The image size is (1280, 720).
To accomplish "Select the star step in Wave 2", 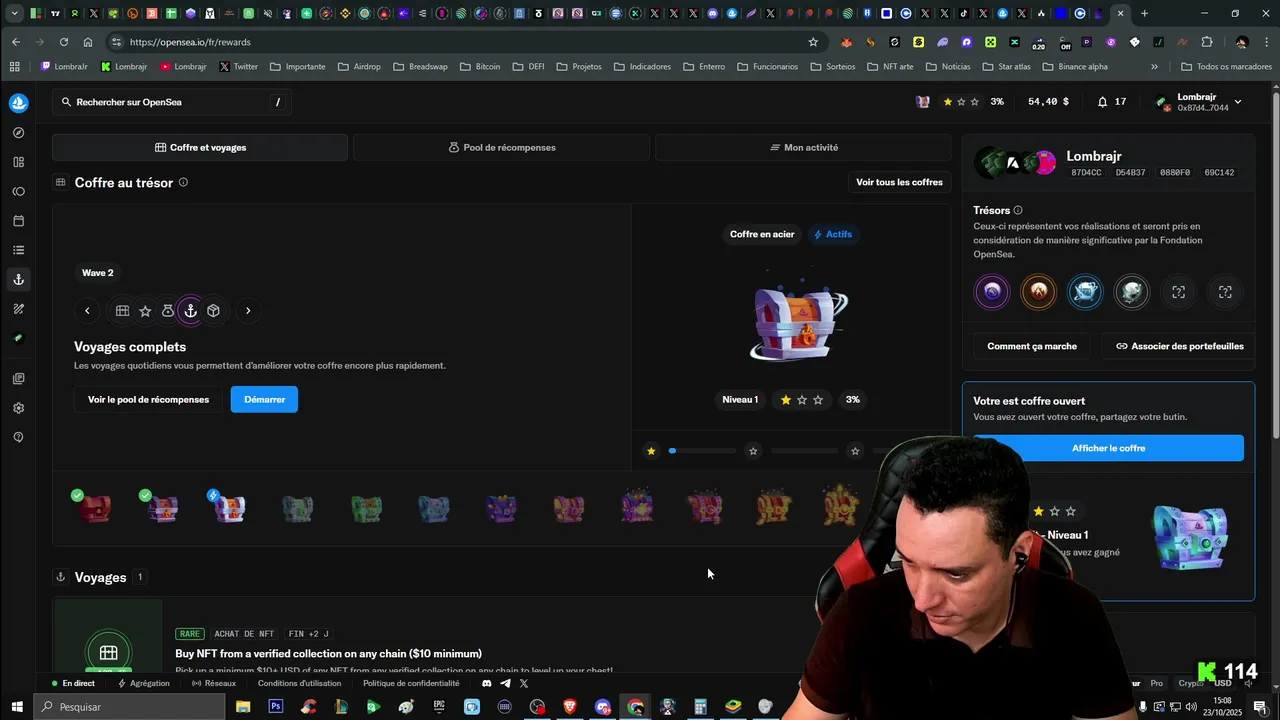I will 145,311.
